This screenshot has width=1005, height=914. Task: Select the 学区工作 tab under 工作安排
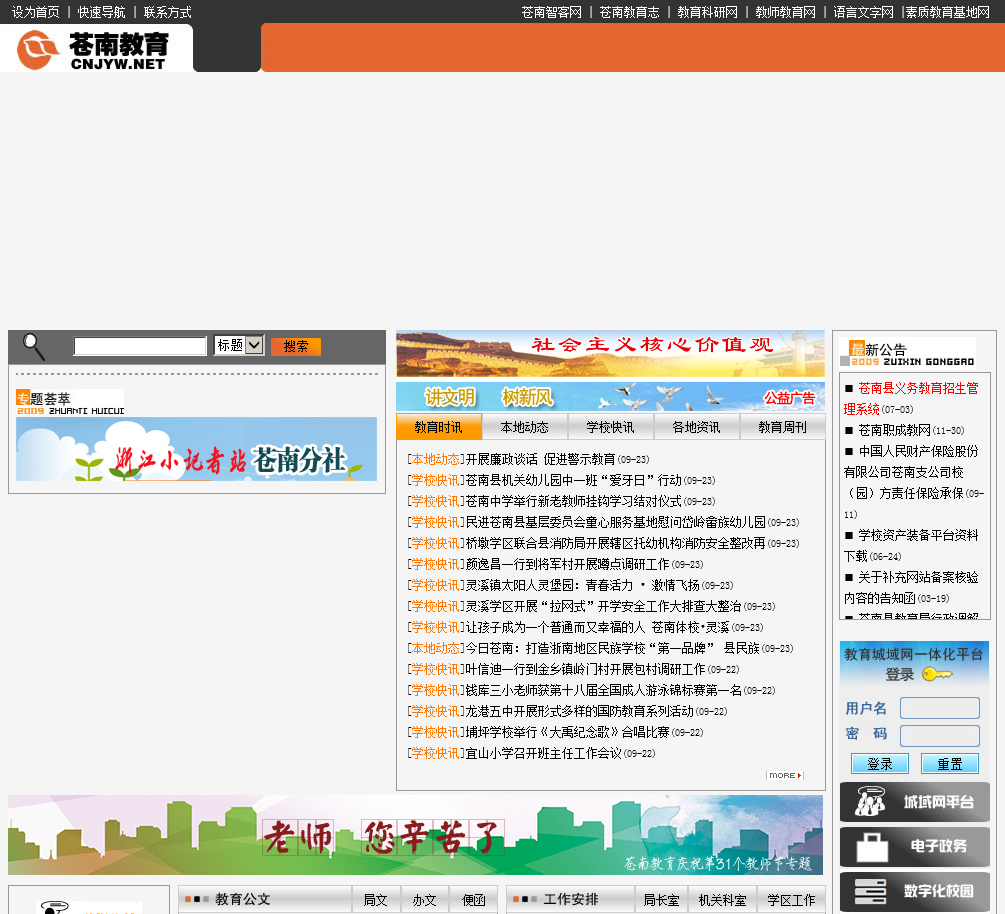[x=791, y=900]
